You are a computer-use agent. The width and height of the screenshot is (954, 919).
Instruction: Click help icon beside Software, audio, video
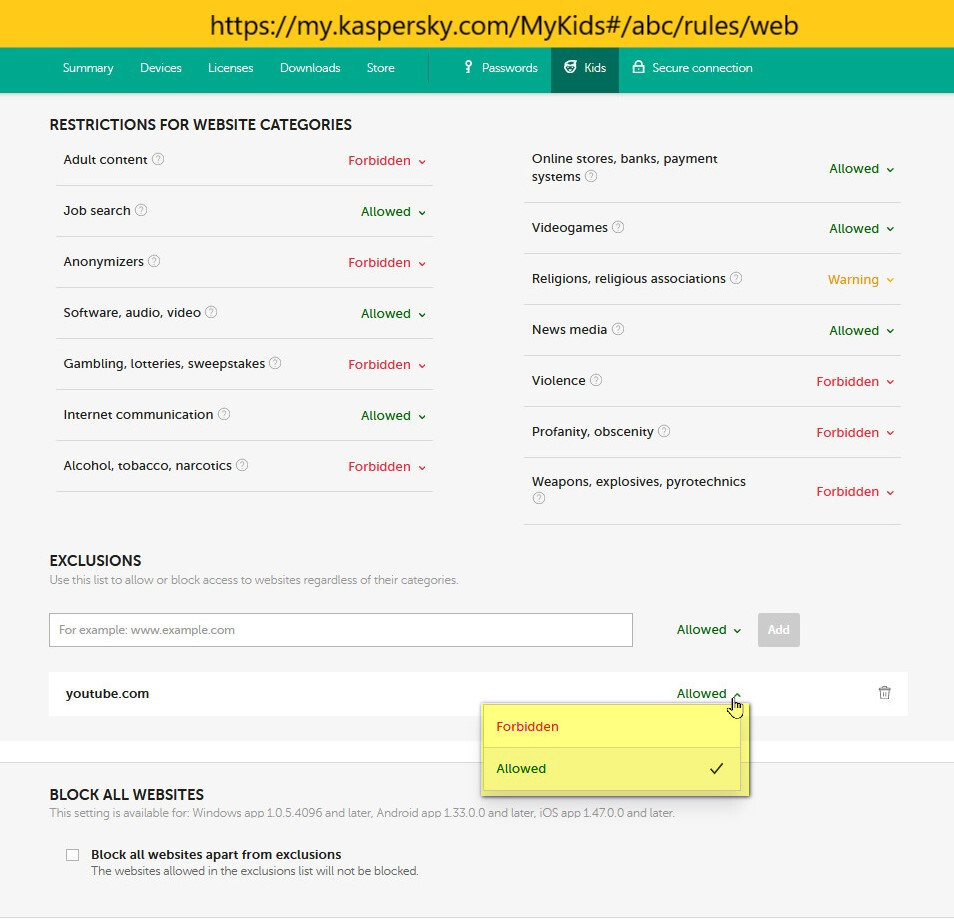pos(211,313)
